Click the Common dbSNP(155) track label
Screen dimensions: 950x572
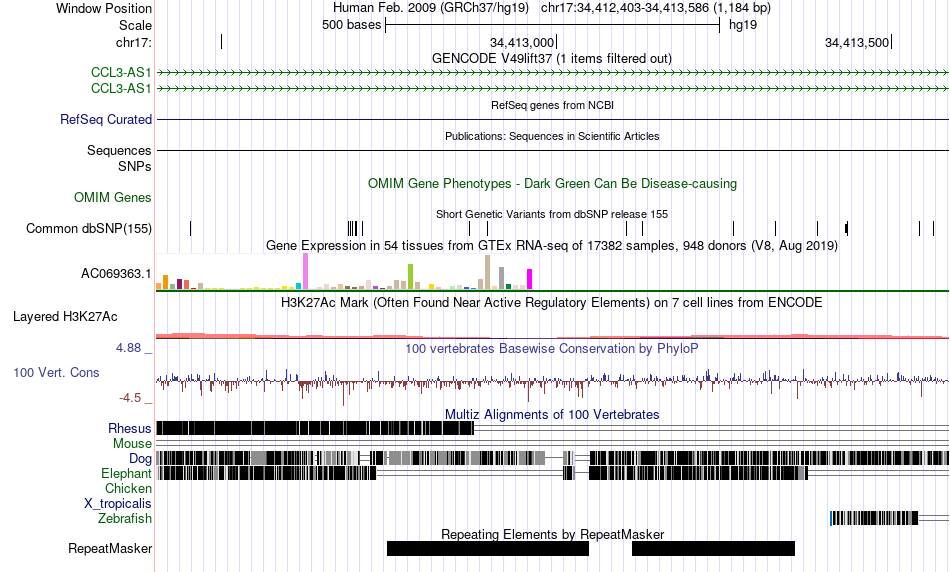(x=89, y=228)
